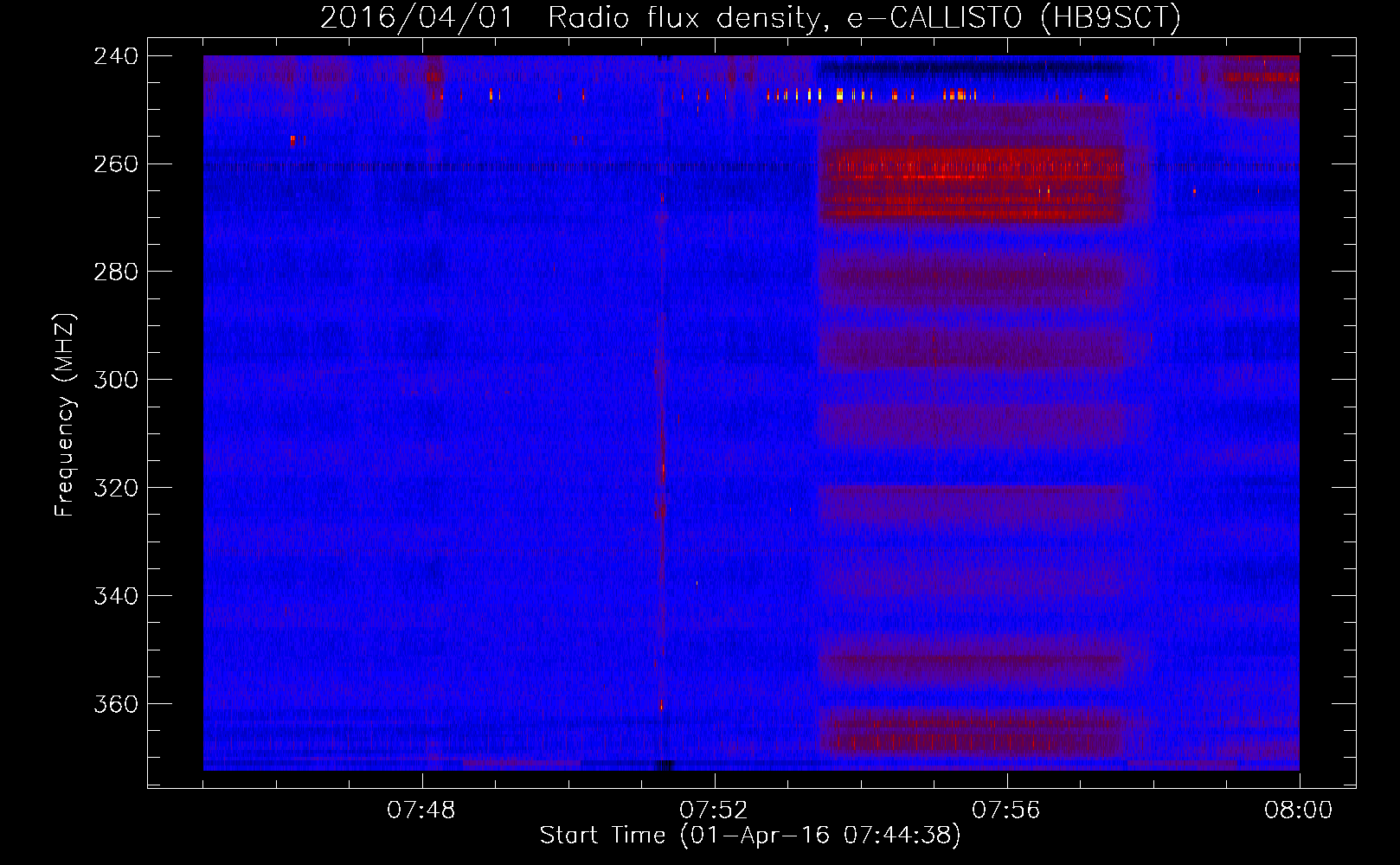Select the 280 frequency tick label

[x=116, y=272]
